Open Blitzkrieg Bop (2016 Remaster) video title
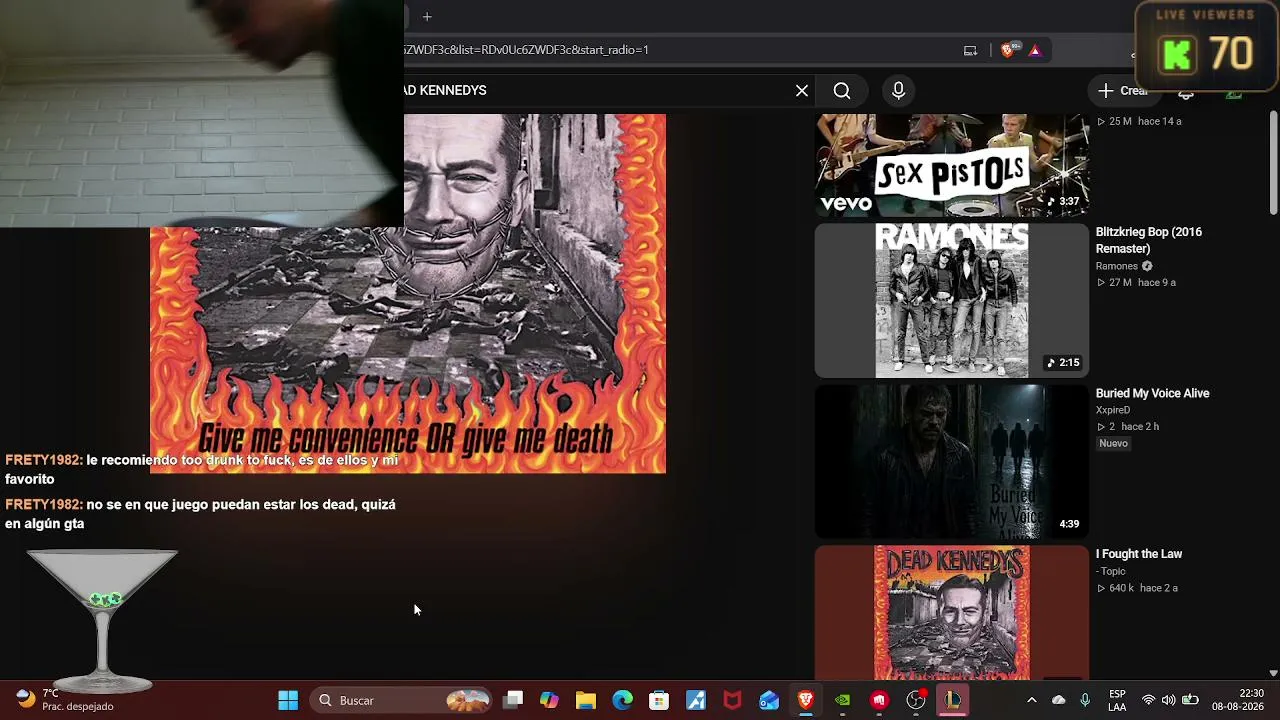Viewport: 1280px width, 720px height. point(1149,240)
